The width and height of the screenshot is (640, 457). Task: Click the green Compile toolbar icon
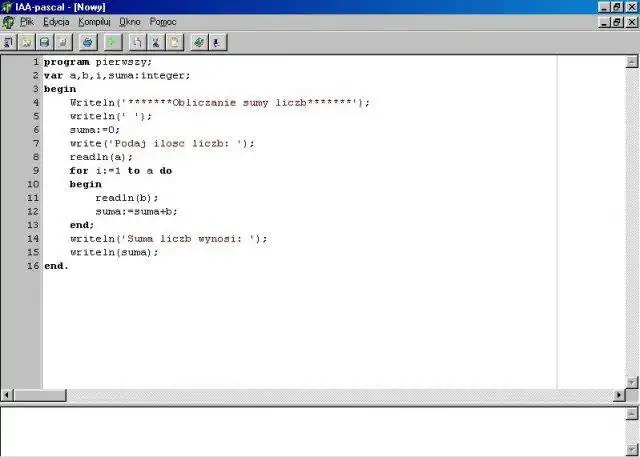pos(199,42)
